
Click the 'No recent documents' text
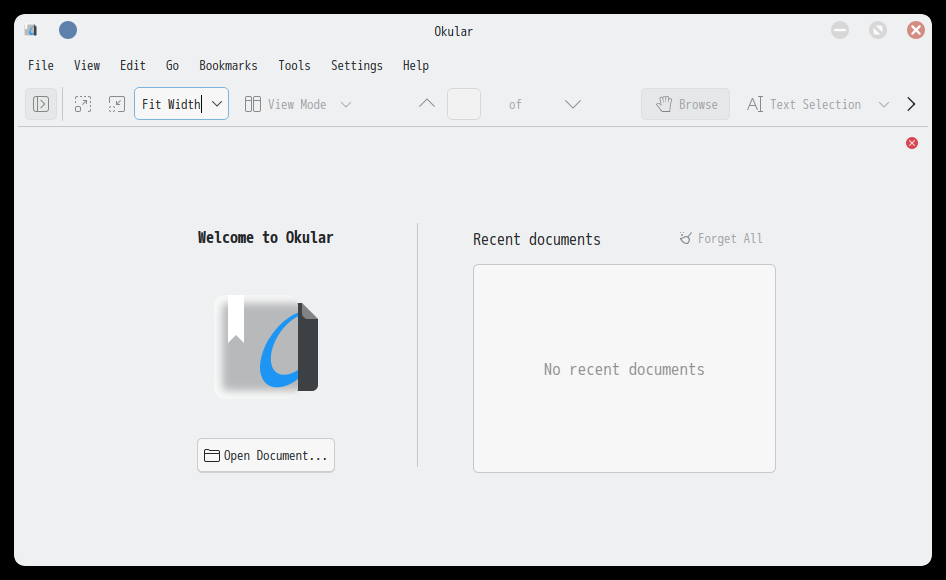(624, 369)
